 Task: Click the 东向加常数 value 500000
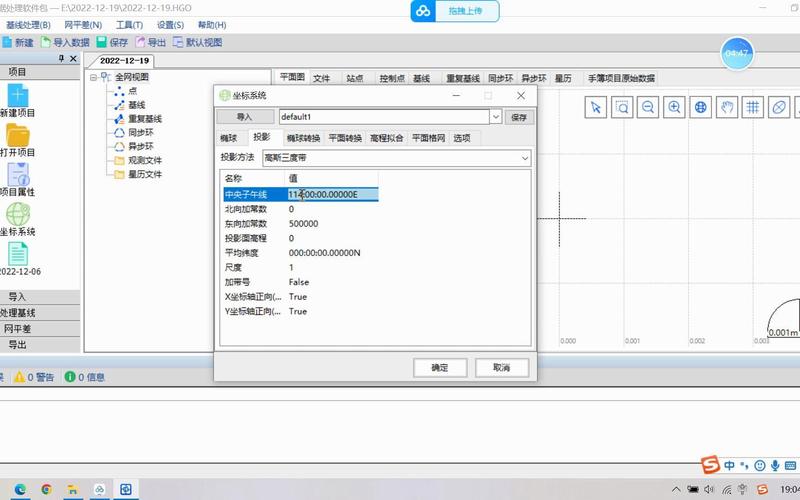pyautogui.click(x=304, y=223)
